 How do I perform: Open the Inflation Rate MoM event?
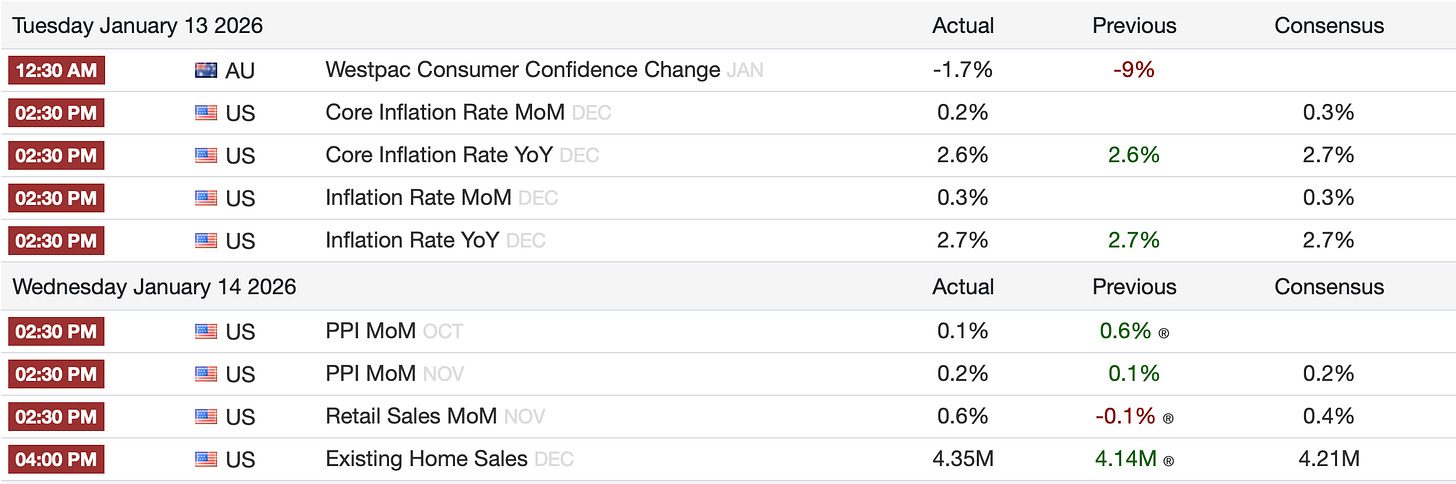click(x=418, y=198)
